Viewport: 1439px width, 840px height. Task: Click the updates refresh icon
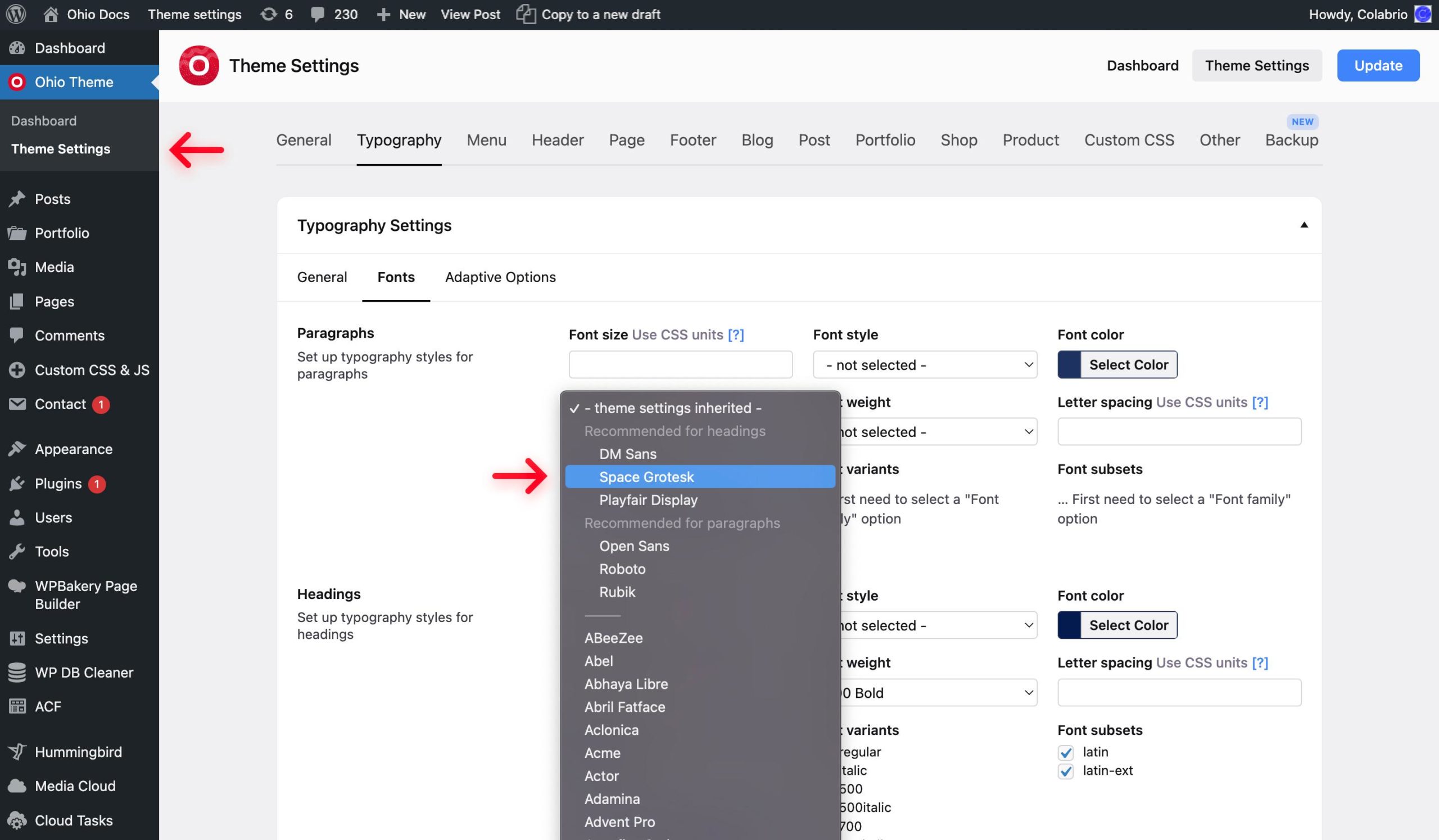[x=268, y=14]
